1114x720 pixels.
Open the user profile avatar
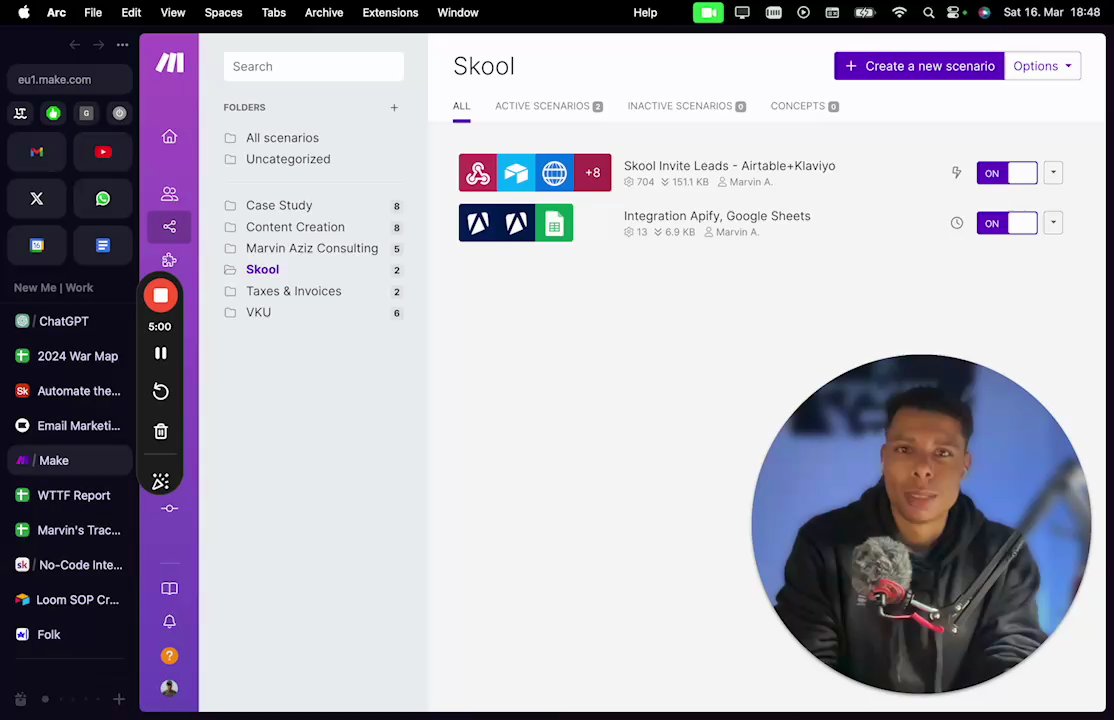click(x=169, y=688)
